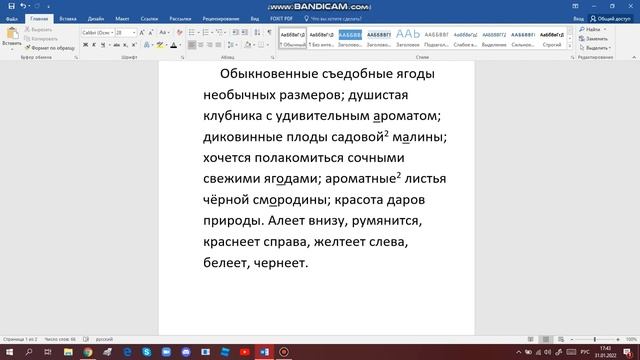The height and width of the screenshot is (360, 640).
Task: Click the Multilevel List icon
Action: pos(219,33)
